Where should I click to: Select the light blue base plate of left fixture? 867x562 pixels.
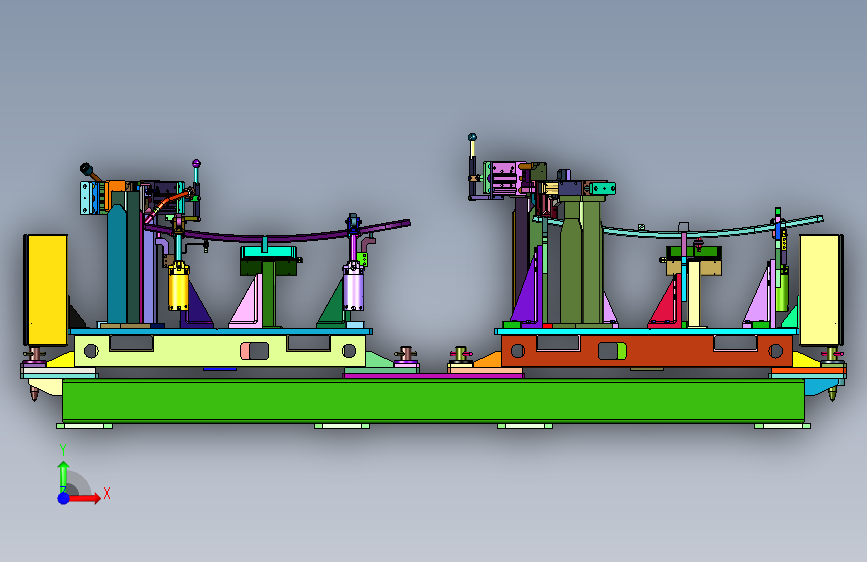(x=221, y=331)
